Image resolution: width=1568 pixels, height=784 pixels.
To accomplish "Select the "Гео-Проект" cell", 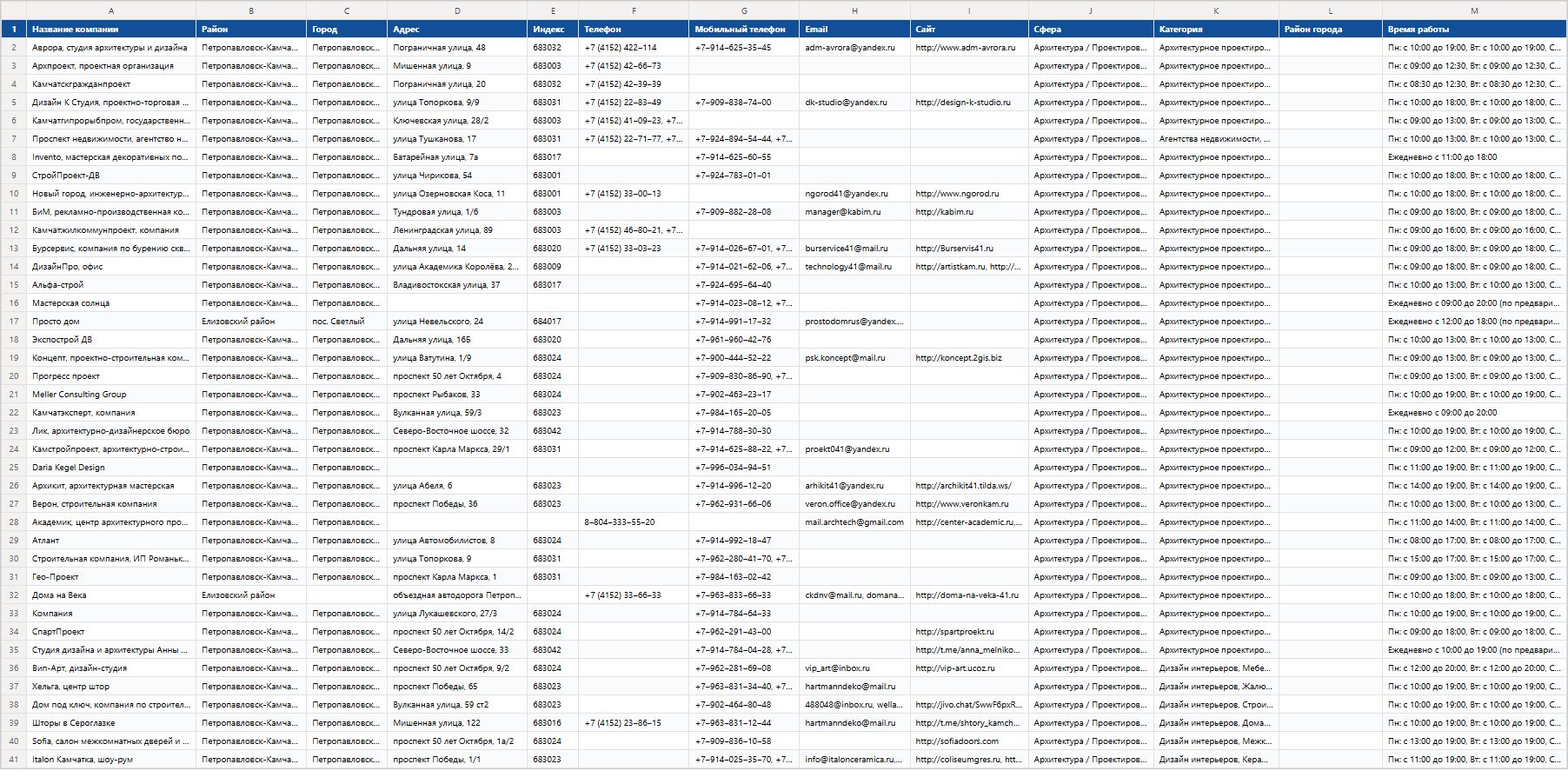I will point(111,576).
